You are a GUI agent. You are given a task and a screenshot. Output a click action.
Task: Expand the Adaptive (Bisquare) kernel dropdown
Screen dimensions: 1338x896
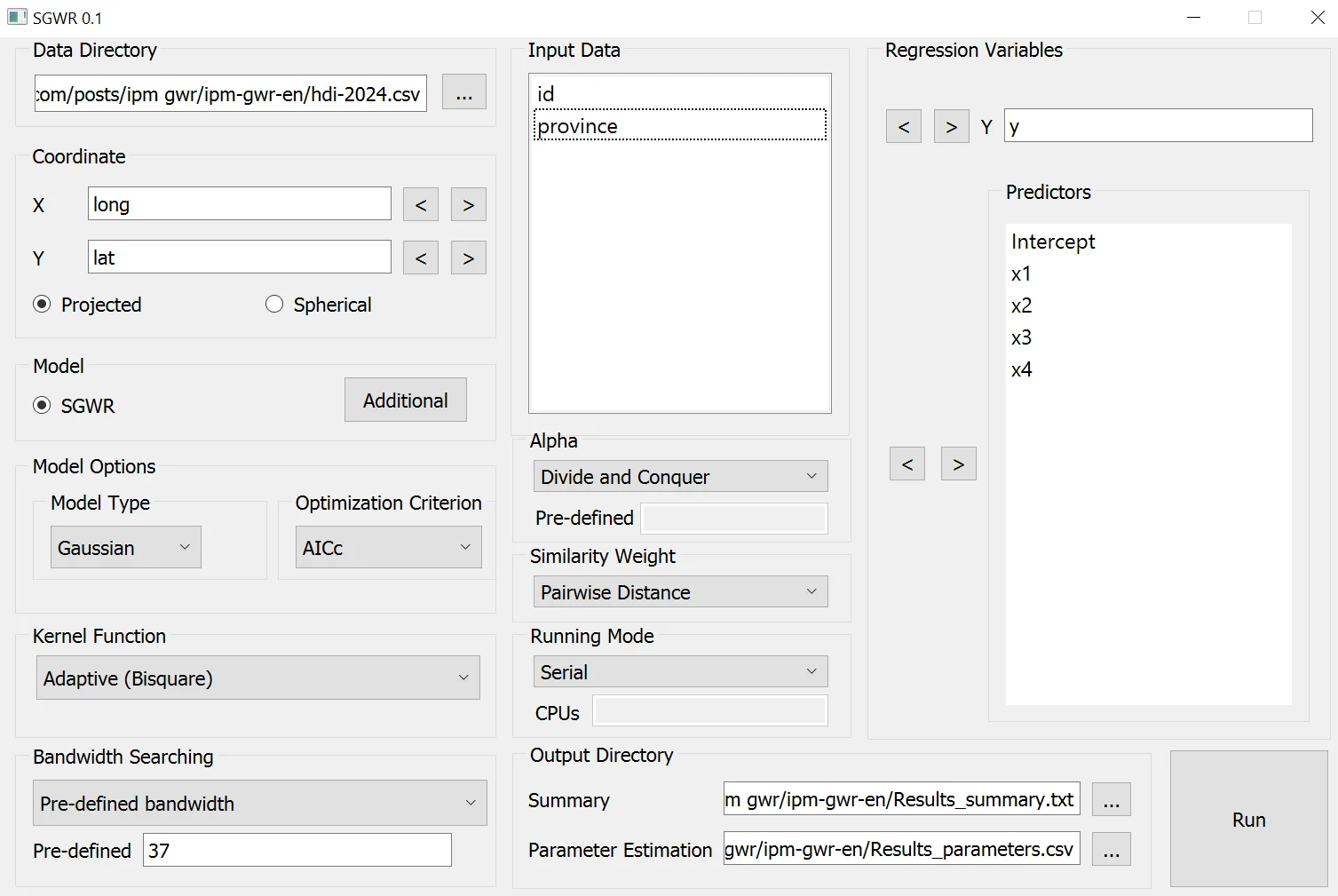coord(257,678)
